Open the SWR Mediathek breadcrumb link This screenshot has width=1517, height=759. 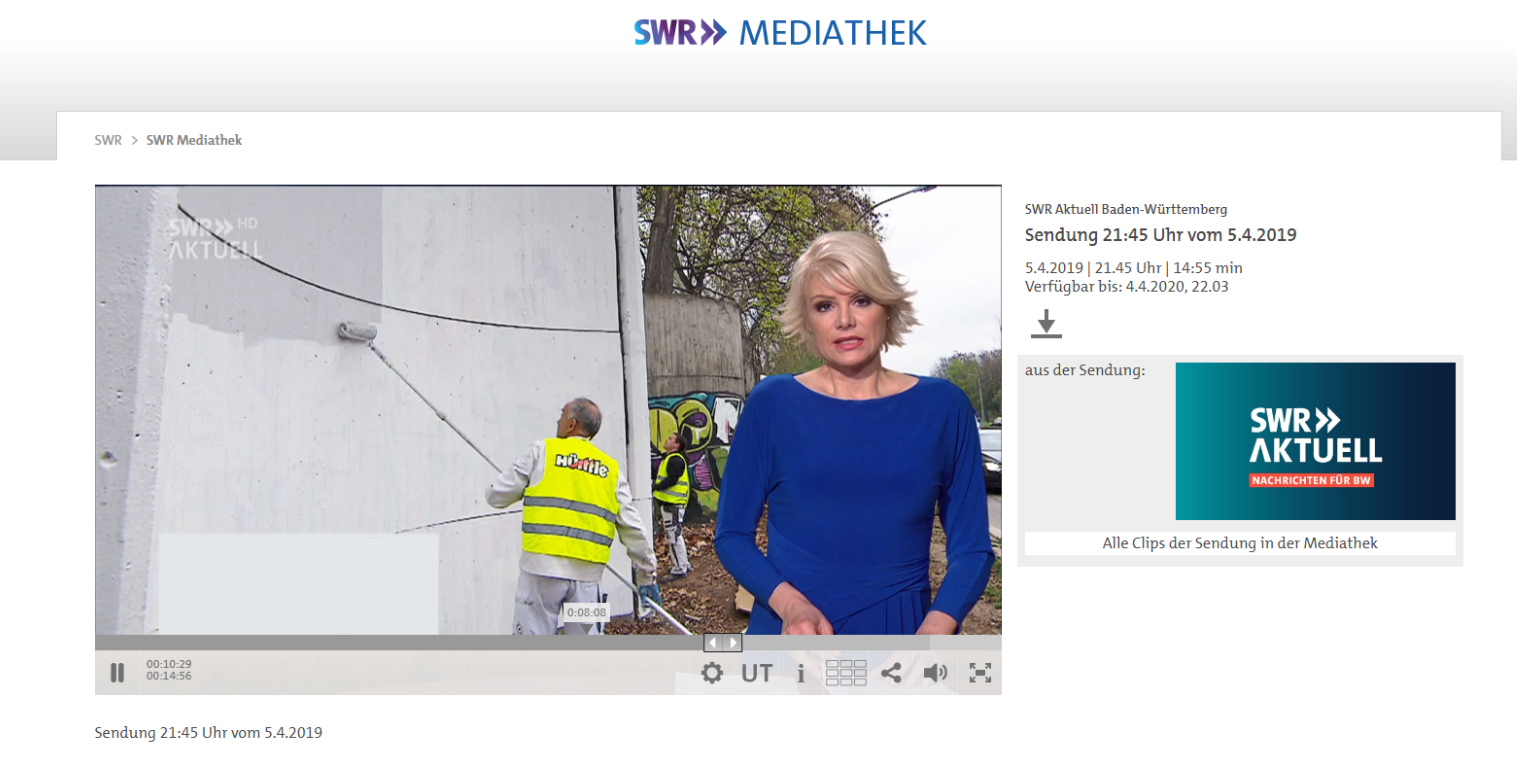click(194, 140)
